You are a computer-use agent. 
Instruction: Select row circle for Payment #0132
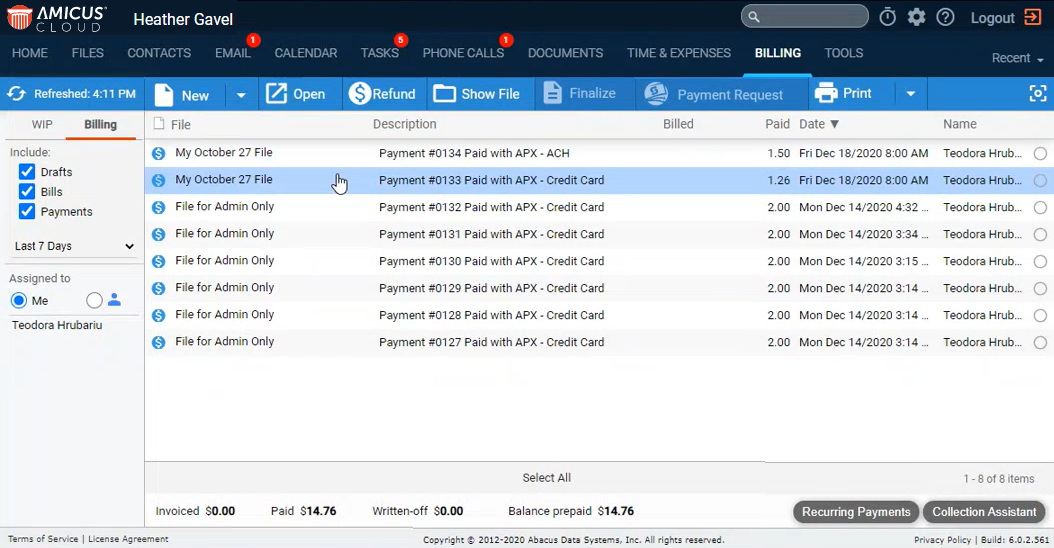(x=1040, y=207)
